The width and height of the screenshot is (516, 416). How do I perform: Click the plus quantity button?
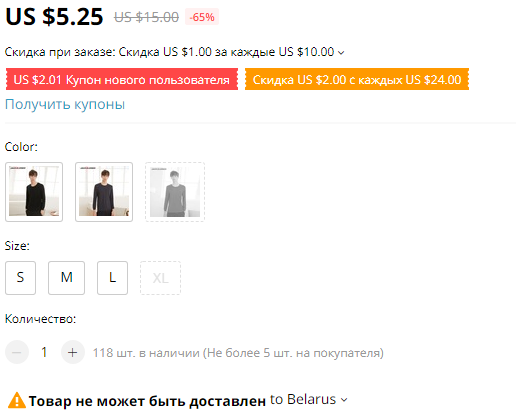tap(72, 352)
